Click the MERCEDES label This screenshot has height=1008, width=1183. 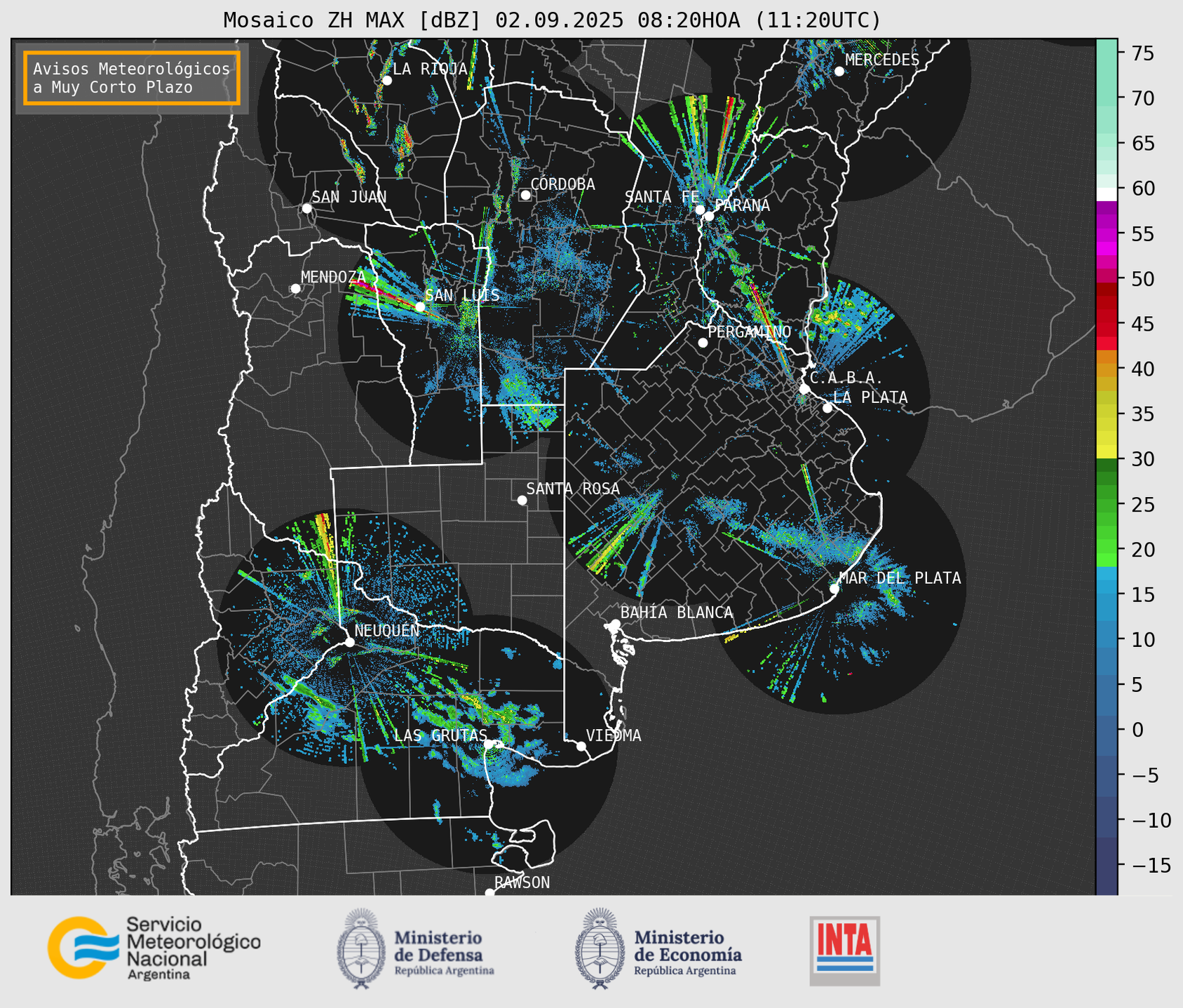pos(882,60)
